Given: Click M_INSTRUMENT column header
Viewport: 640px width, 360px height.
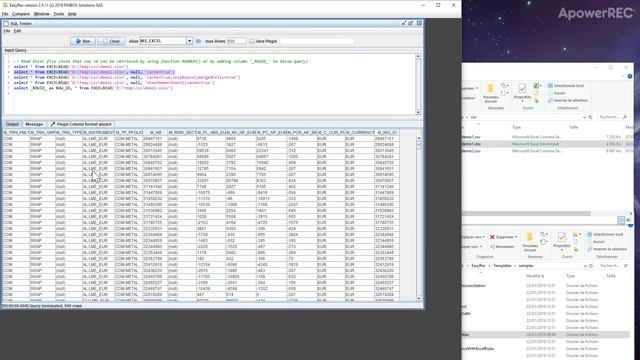Looking at the screenshot, I should pyautogui.click(x=98, y=133).
